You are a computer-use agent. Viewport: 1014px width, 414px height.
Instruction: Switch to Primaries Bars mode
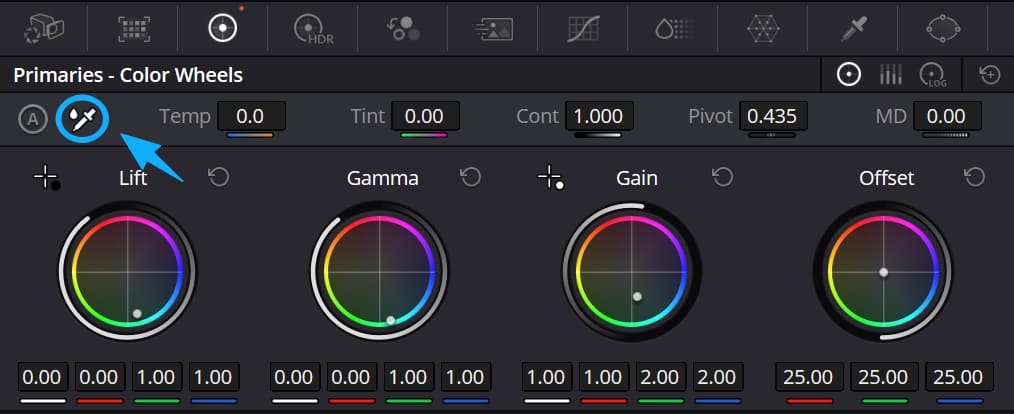(890, 75)
